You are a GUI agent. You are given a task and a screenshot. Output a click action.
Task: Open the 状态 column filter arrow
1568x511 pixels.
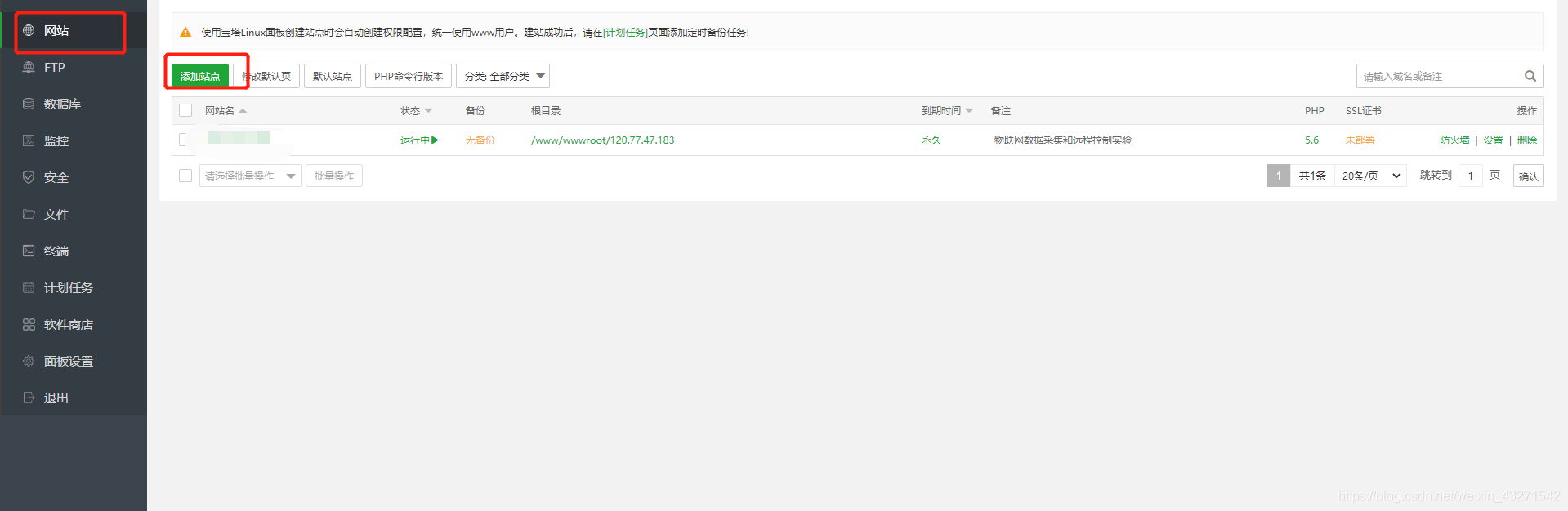(428, 111)
